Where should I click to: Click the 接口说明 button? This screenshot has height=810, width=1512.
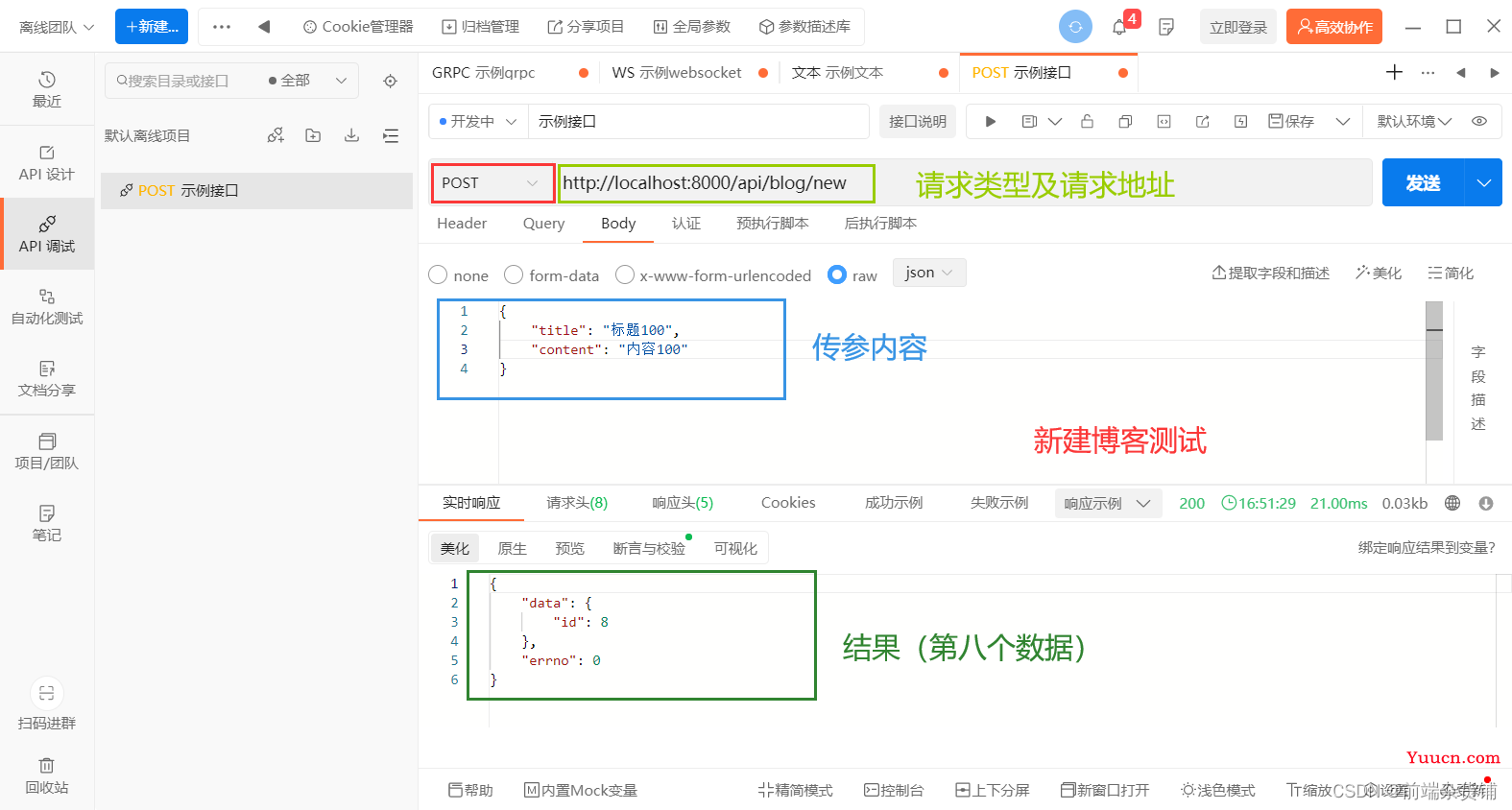tap(918, 121)
